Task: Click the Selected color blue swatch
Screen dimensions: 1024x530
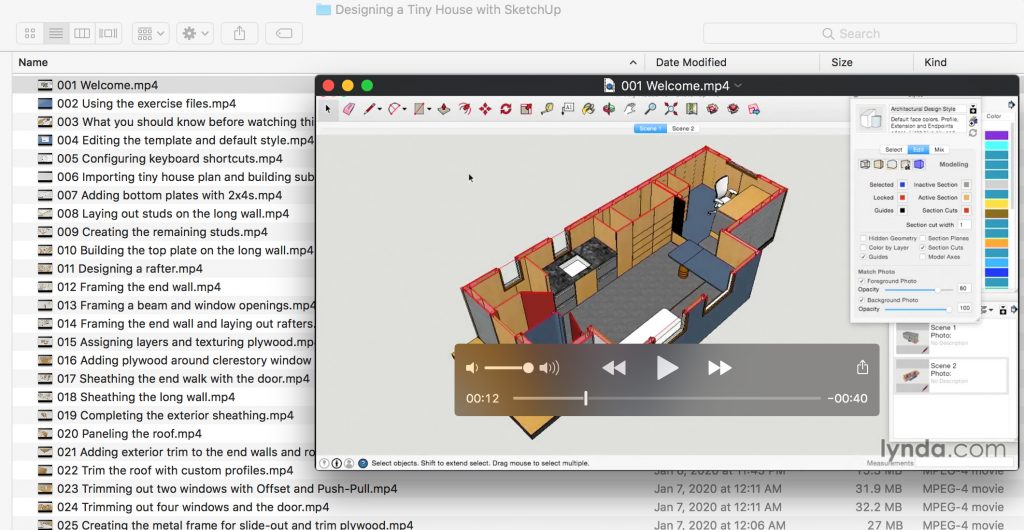Action: pyautogui.click(x=903, y=185)
